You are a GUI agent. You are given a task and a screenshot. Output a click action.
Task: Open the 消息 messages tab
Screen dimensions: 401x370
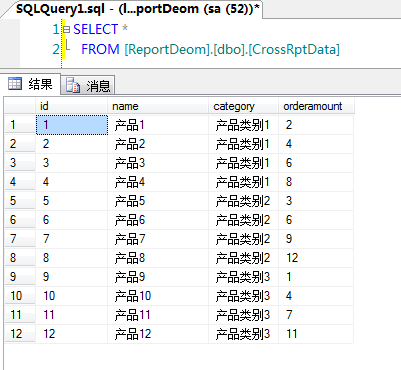coord(88,85)
